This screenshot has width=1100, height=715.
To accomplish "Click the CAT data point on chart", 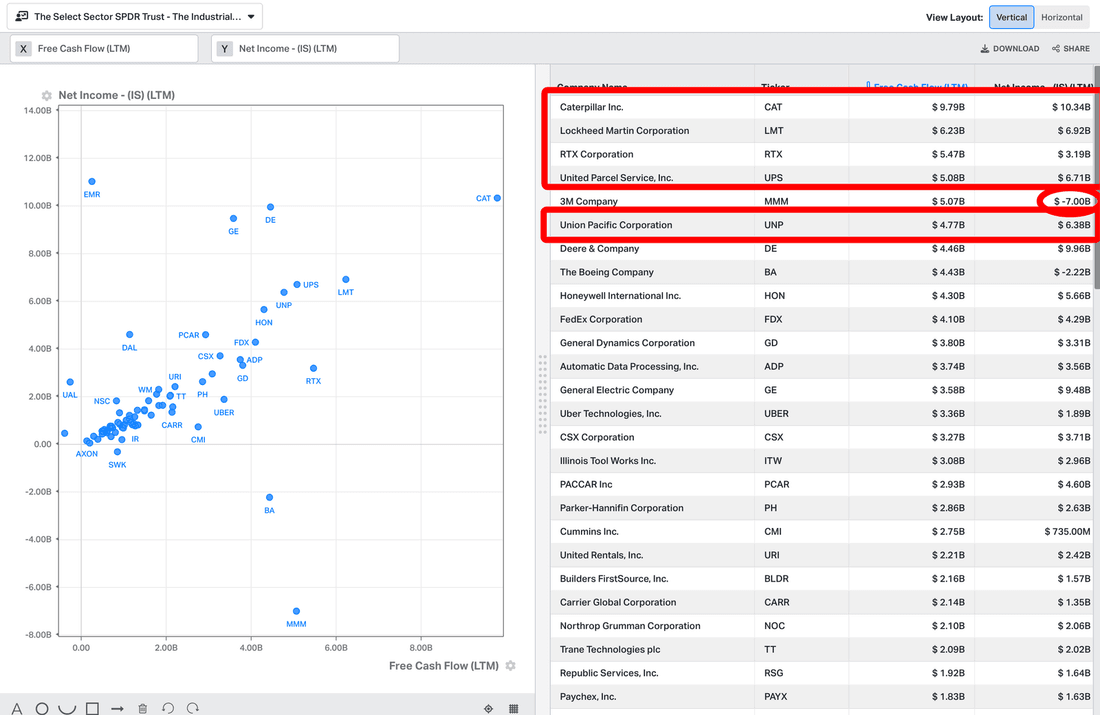I will (497, 198).
